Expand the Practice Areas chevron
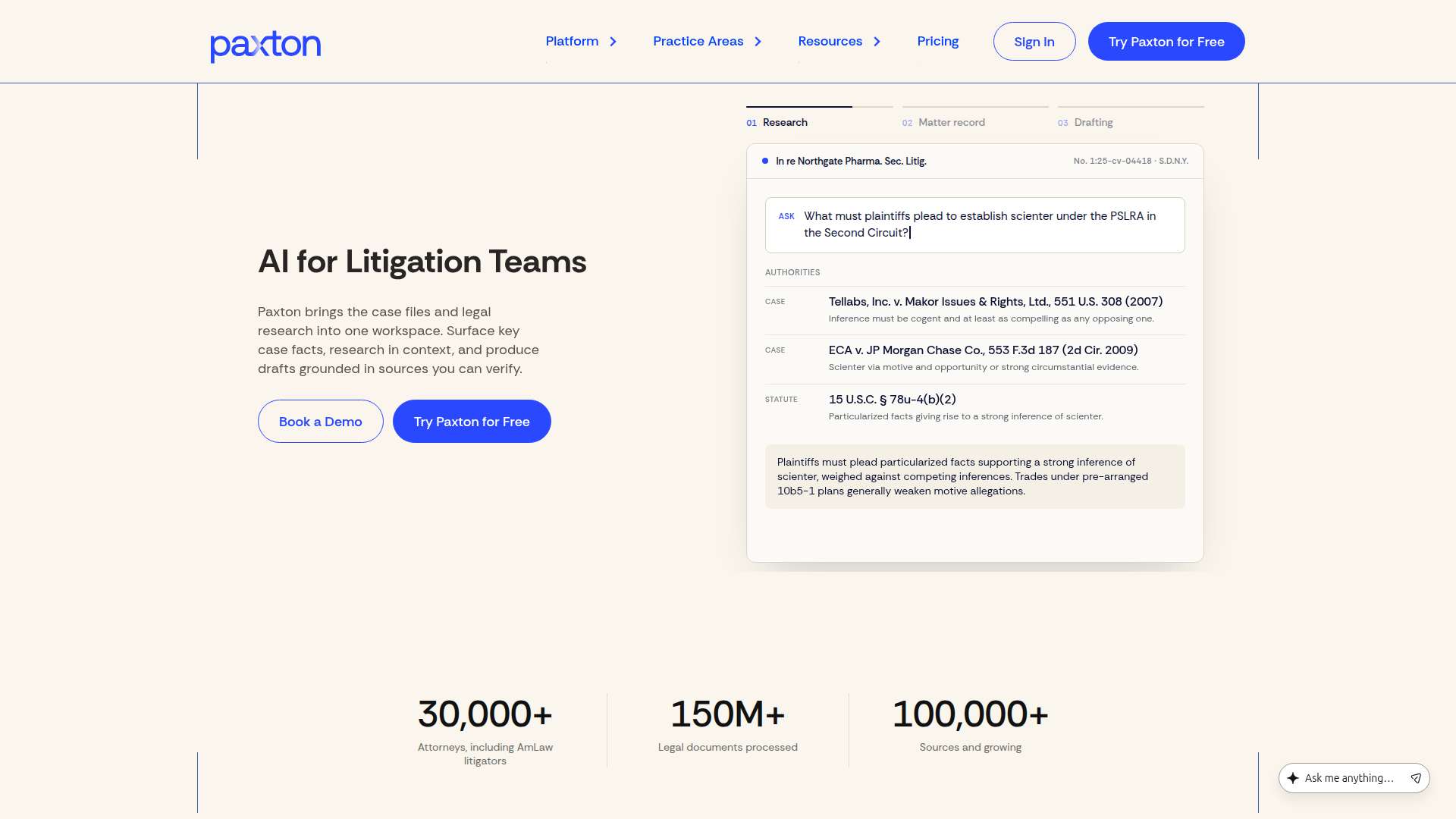 pyautogui.click(x=758, y=42)
